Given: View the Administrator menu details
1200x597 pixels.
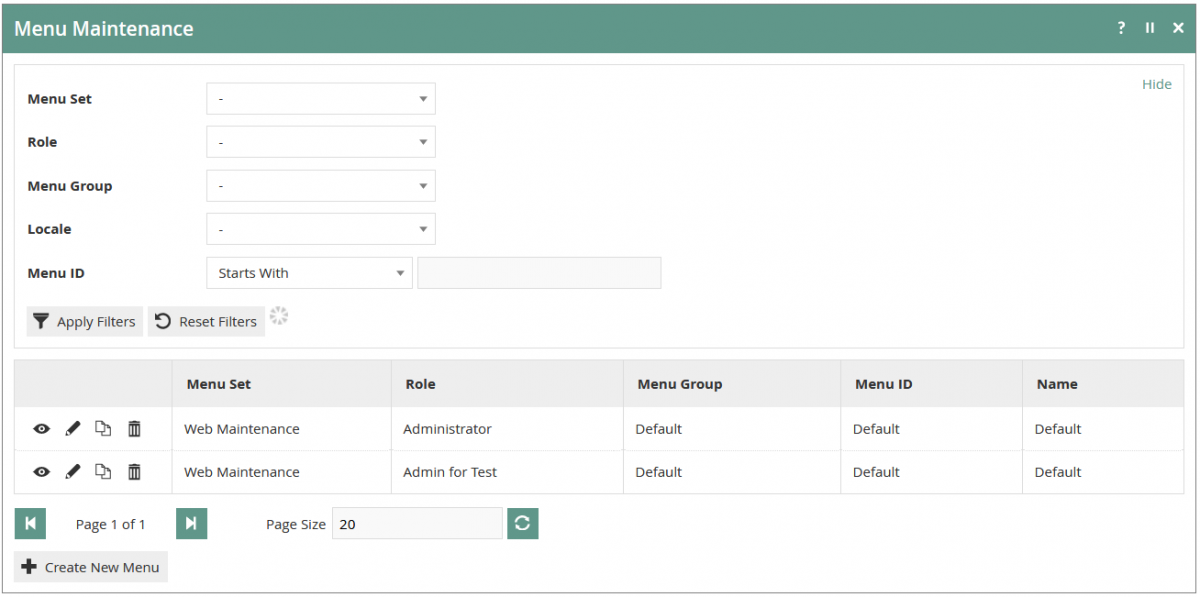Looking at the screenshot, I should pyautogui.click(x=41, y=428).
